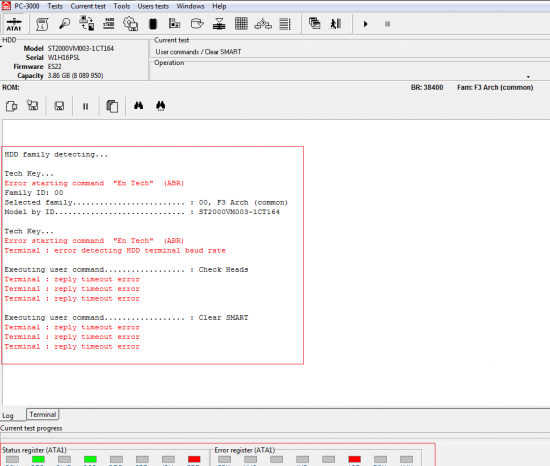
Task: Click the heads and surface test icon
Action: pos(219,24)
